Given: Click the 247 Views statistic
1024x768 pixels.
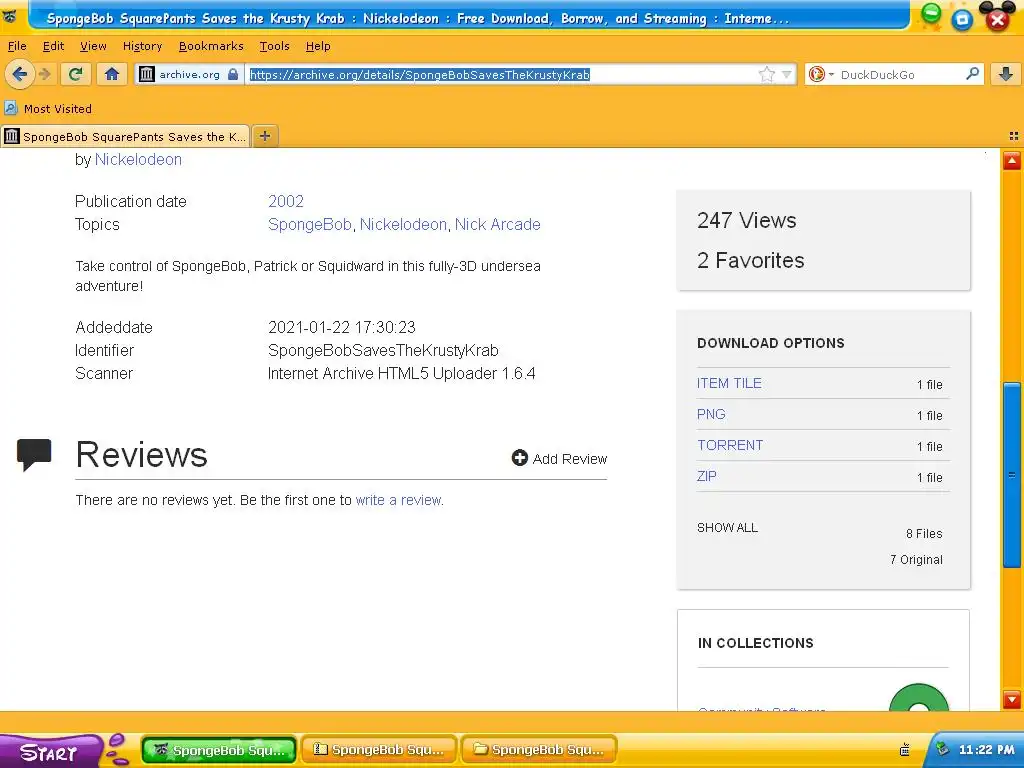Looking at the screenshot, I should point(746,220).
